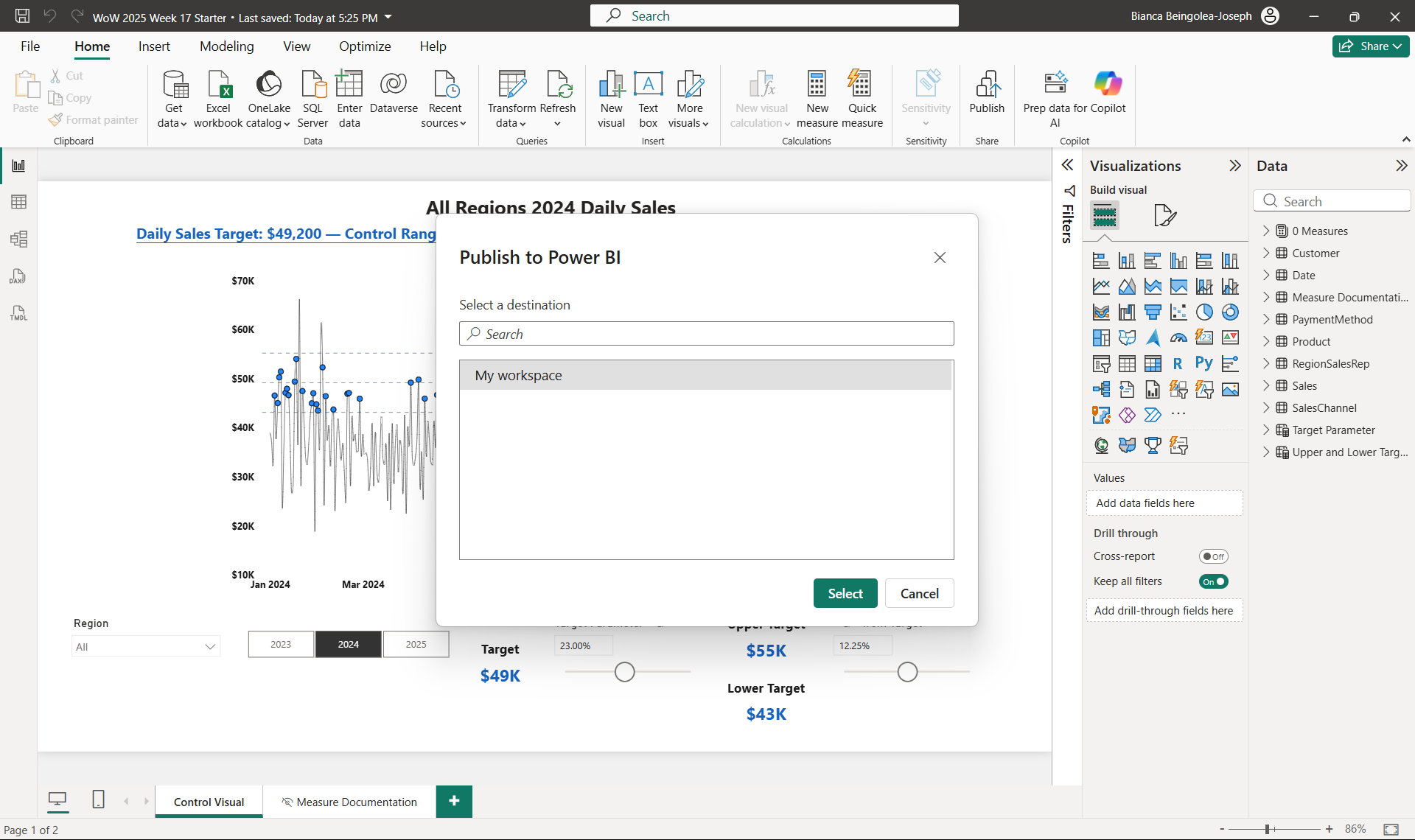The image size is (1415, 840).
Task: Click the Target parameter slider handle
Action: point(624,672)
